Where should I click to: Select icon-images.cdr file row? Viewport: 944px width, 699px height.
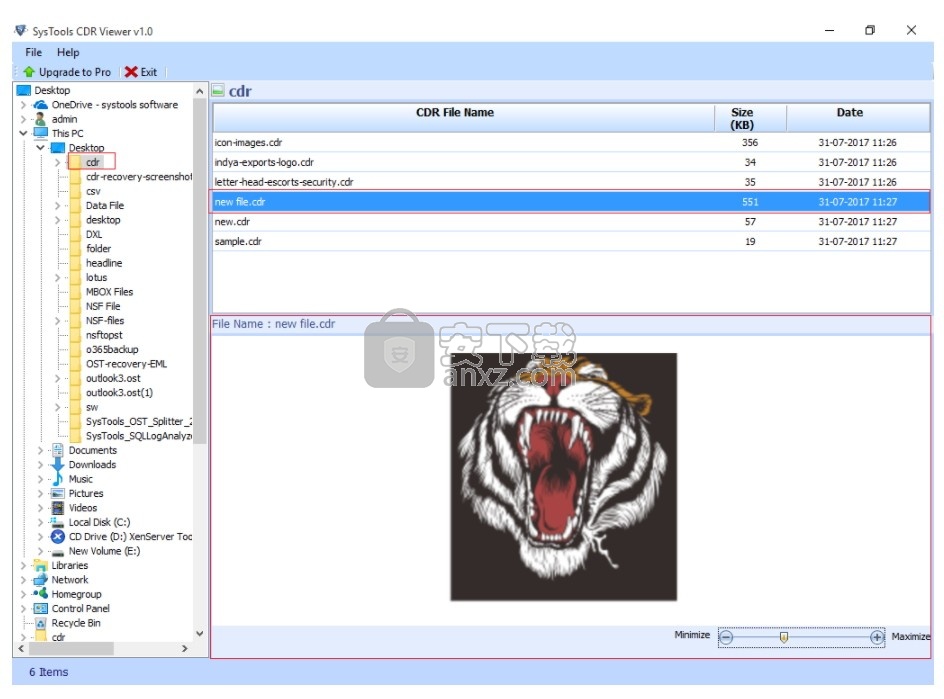[571, 143]
